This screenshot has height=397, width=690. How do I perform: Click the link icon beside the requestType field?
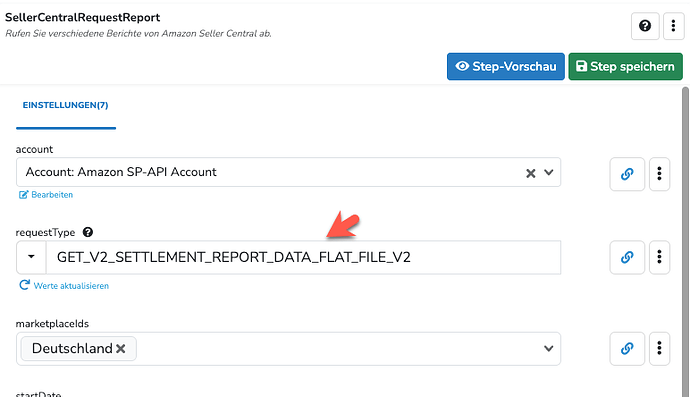coord(627,257)
